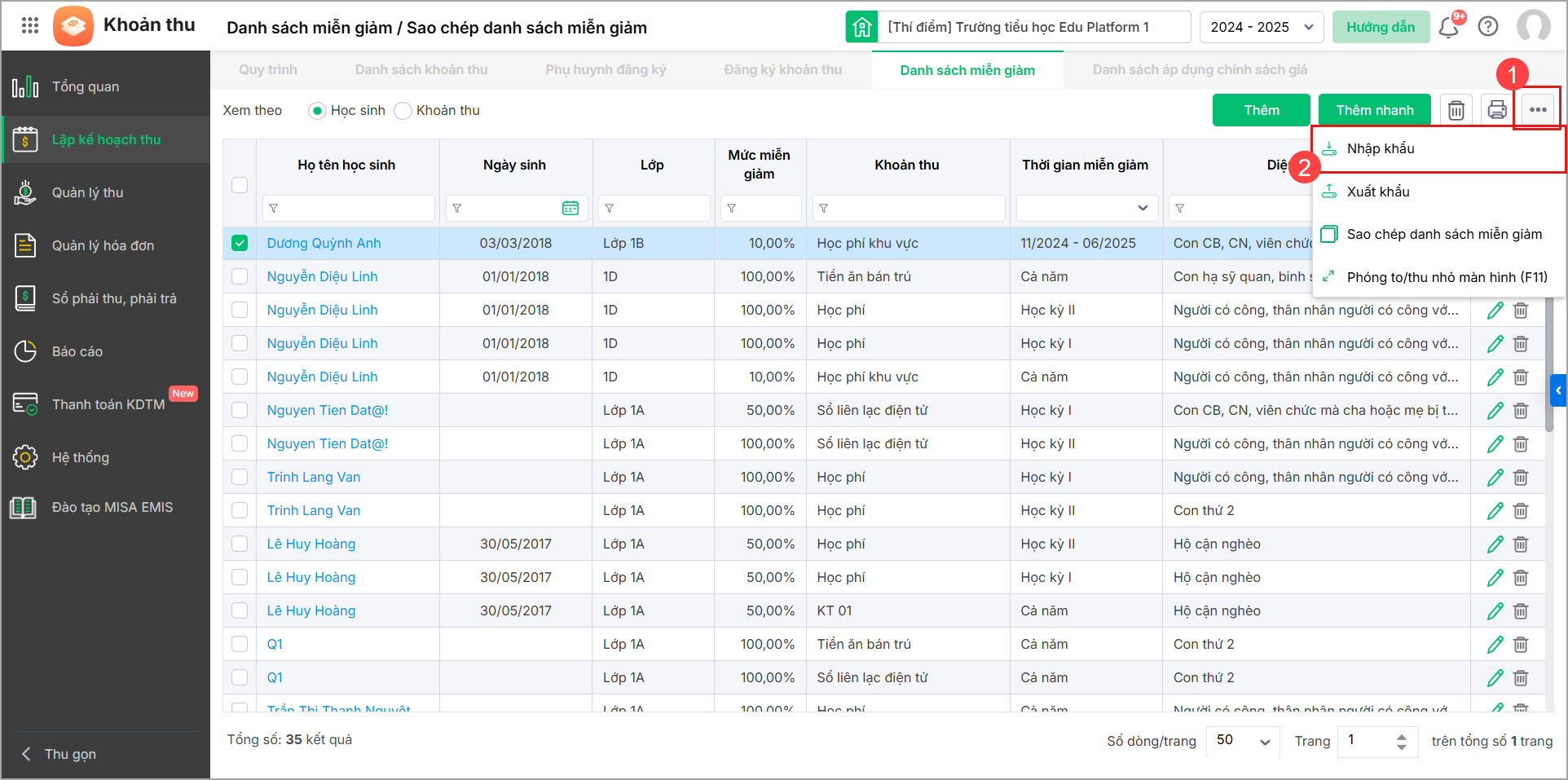Viewport: 1568px width, 780px height.
Task: Open the three-dot more options button
Action: tap(1538, 110)
